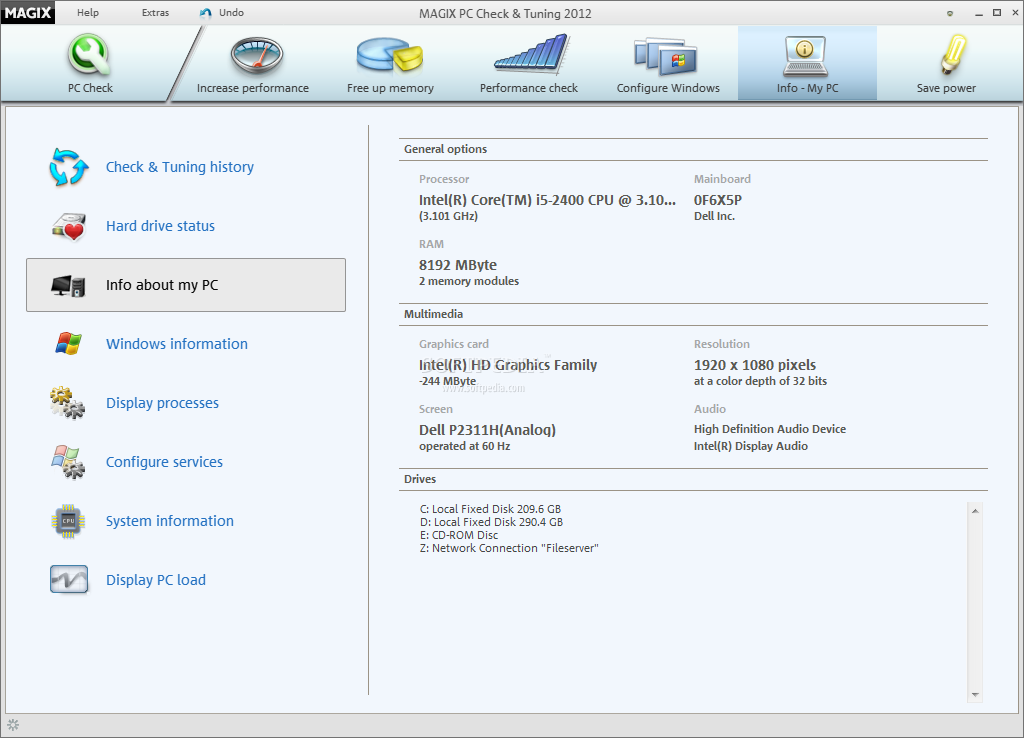Click the Drives list scrollbar track
This screenshot has width=1024, height=738.
[x=975, y=603]
